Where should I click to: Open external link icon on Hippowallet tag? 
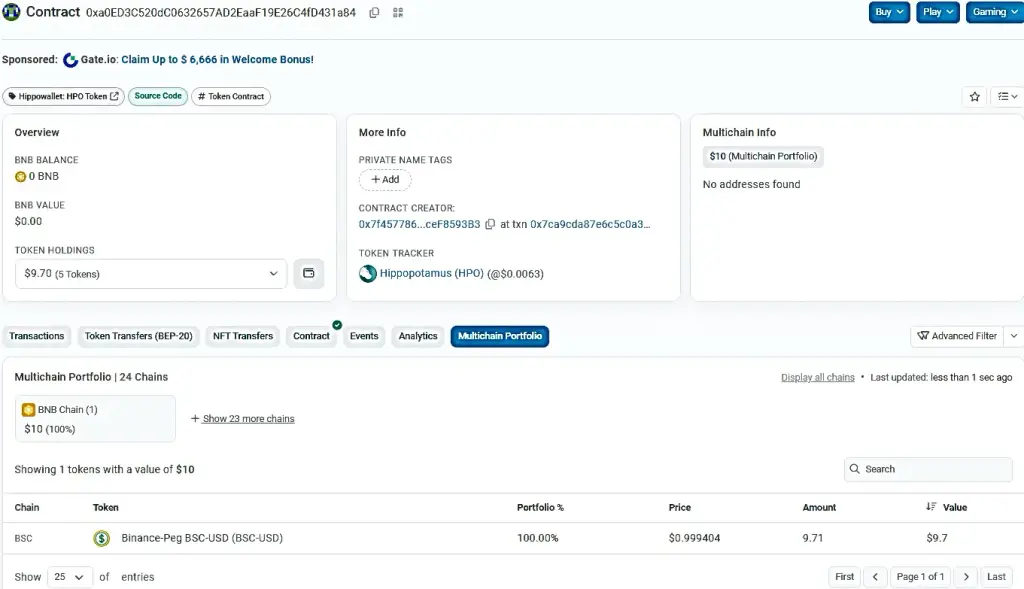click(x=114, y=96)
